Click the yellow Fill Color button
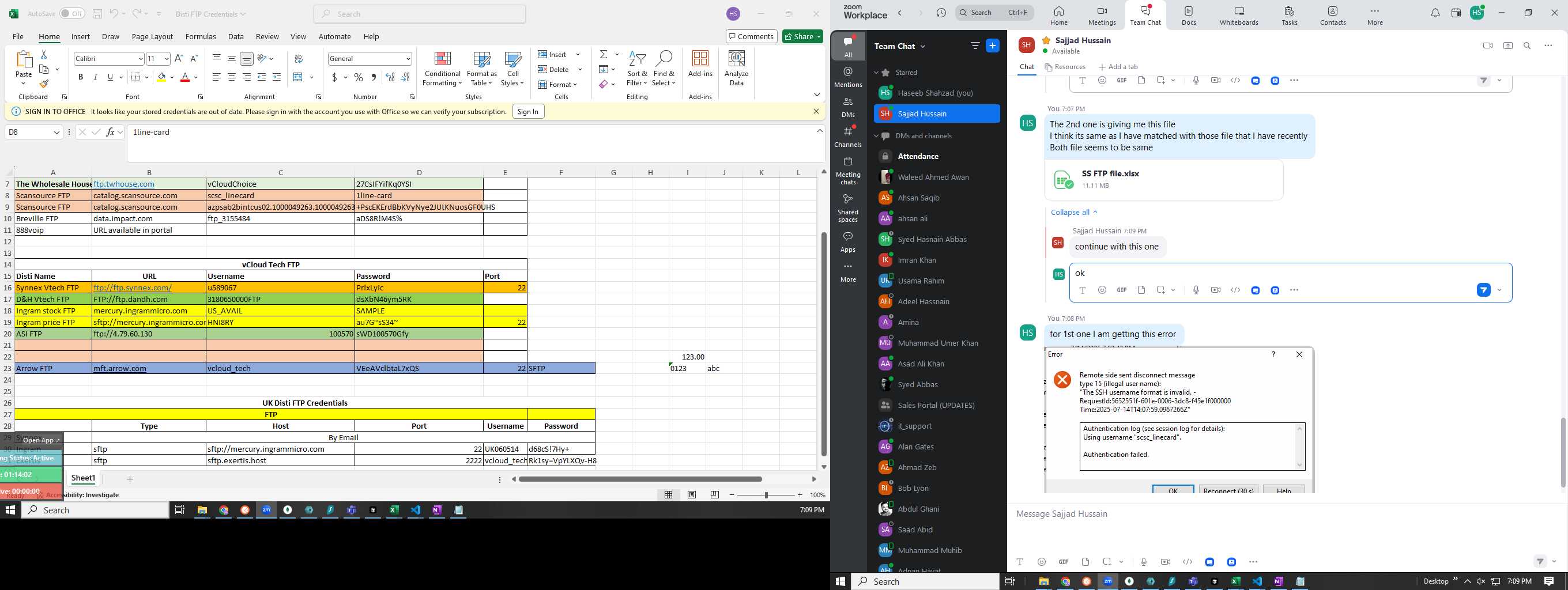Viewport: 1568px width, 590px height. tap(161, 77)
